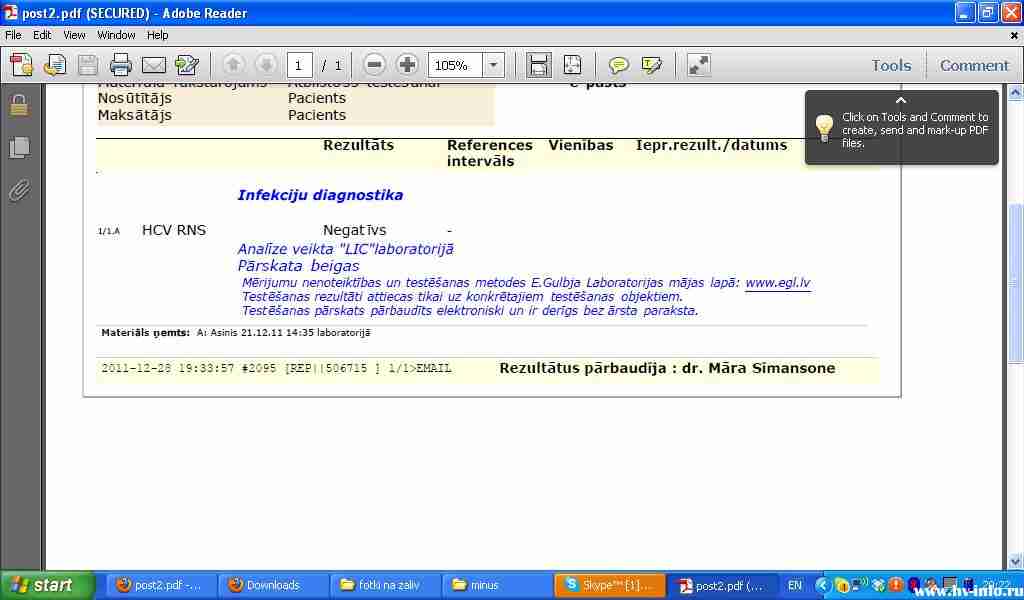This screenshot has height=600, width=1024.
Task: Click the Windows Start button
Action: (x=46, y=585)
